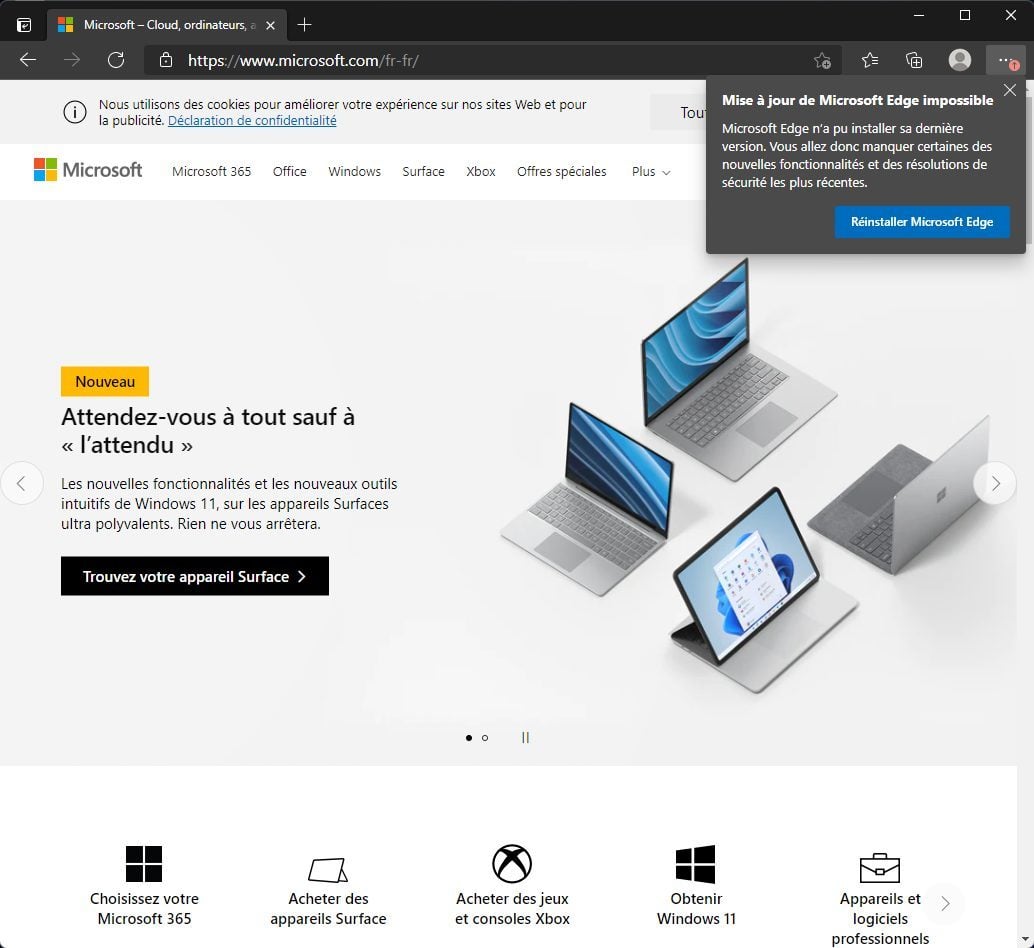View site information via the padlock icon

click(166, 61)
